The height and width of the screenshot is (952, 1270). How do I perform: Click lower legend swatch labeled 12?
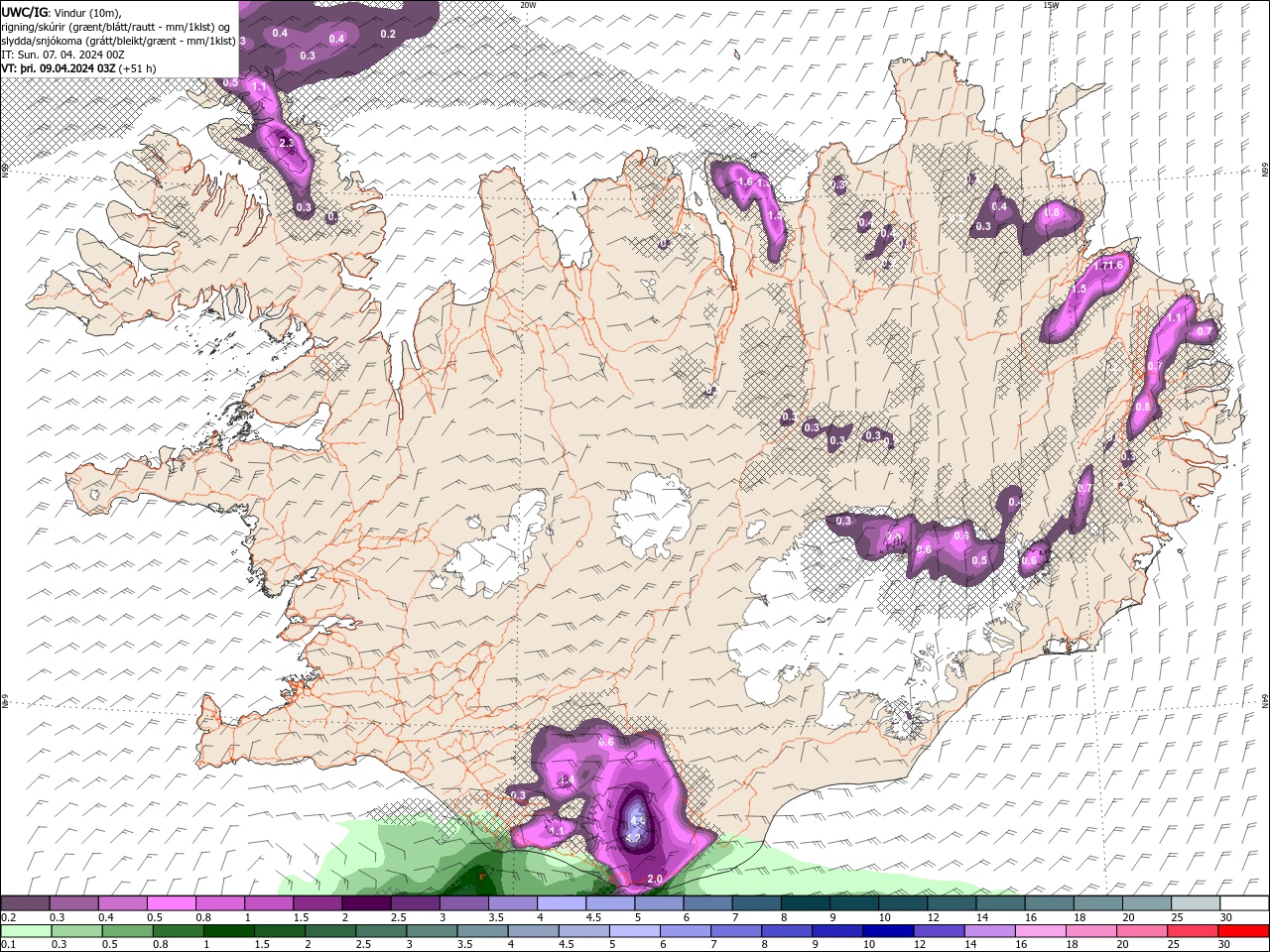pos(938,931)
